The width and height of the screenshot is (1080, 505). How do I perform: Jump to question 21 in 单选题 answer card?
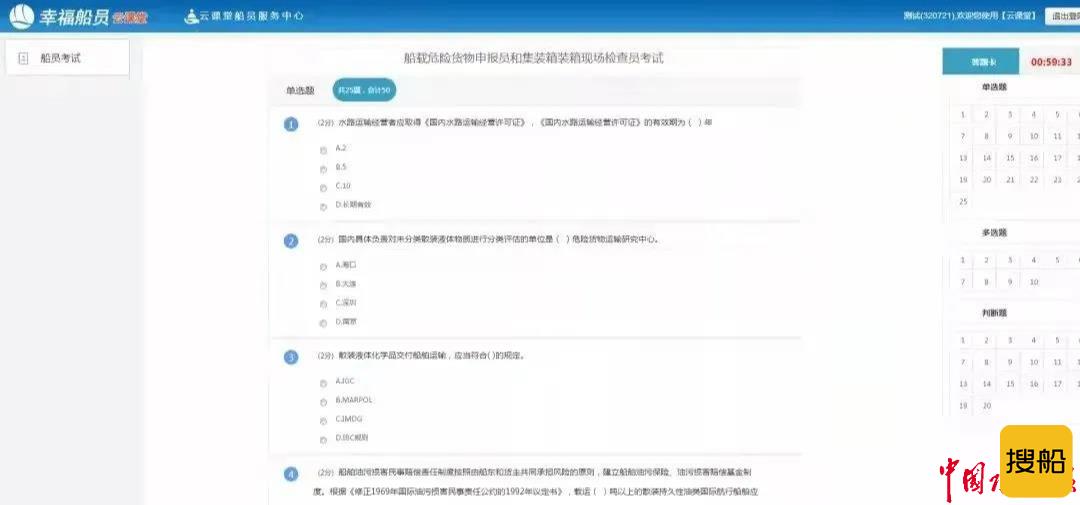click(1010, 179)
